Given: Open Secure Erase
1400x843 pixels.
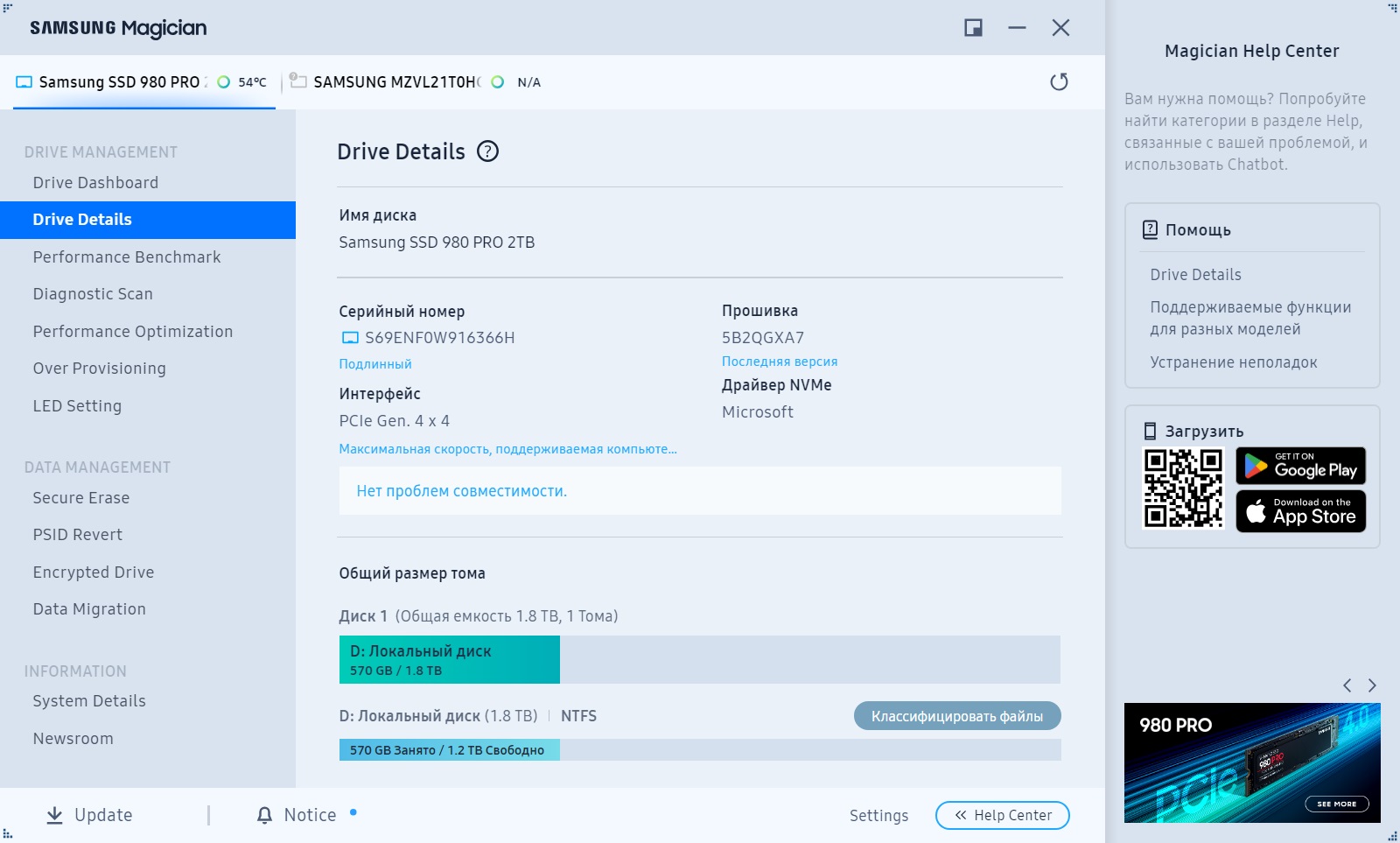Looking at the screenshot, I should pos(81,498).
